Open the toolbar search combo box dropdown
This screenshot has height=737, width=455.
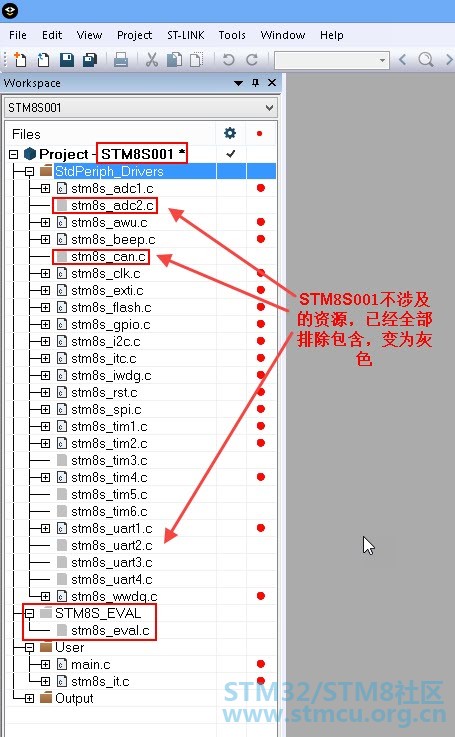tap(382, 60)
